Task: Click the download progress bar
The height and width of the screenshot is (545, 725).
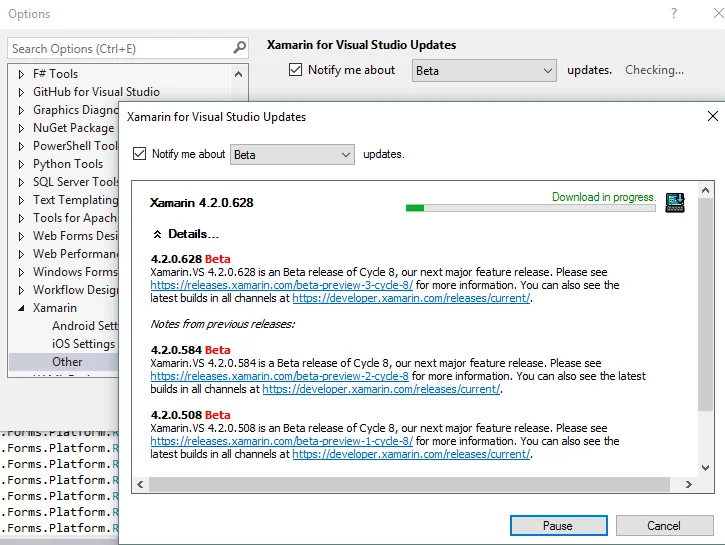Action: click(530, 208)
